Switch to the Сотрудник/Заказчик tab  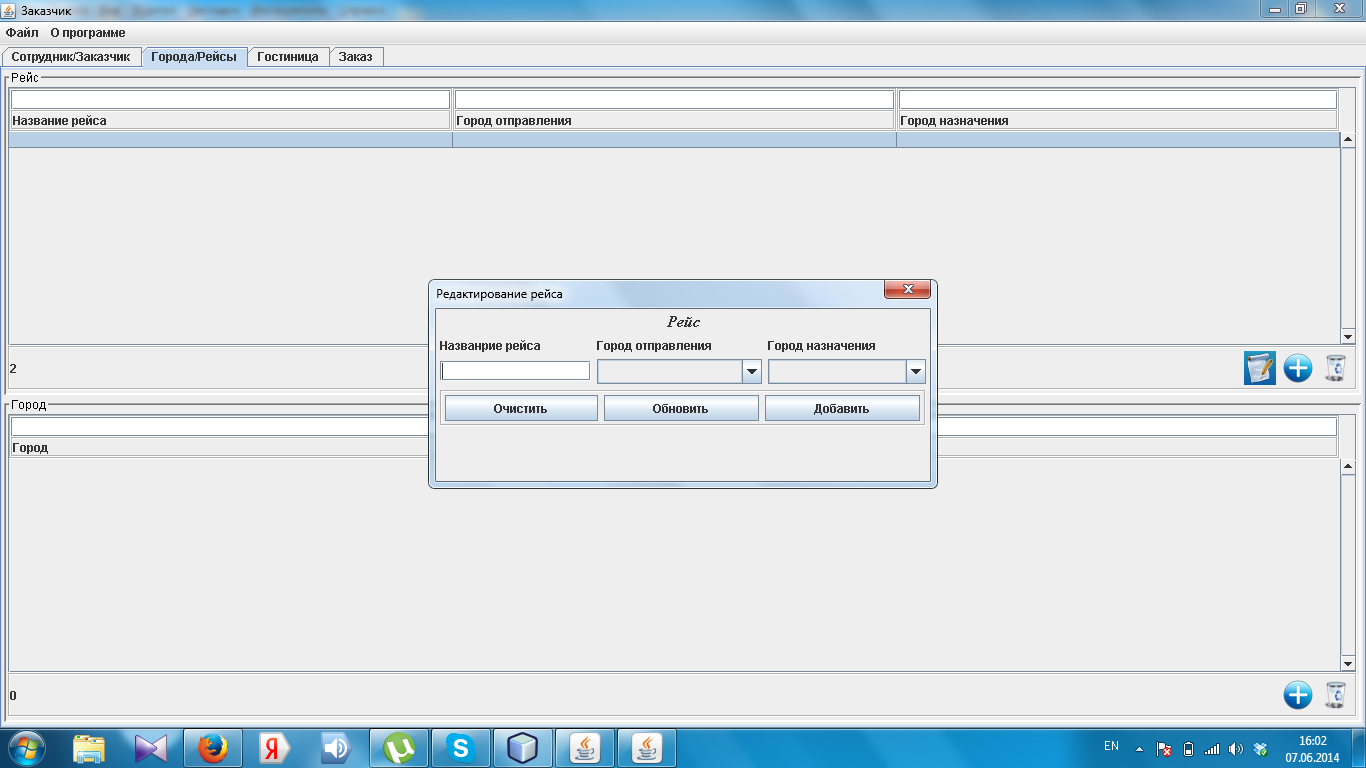[x=71, y=57]
